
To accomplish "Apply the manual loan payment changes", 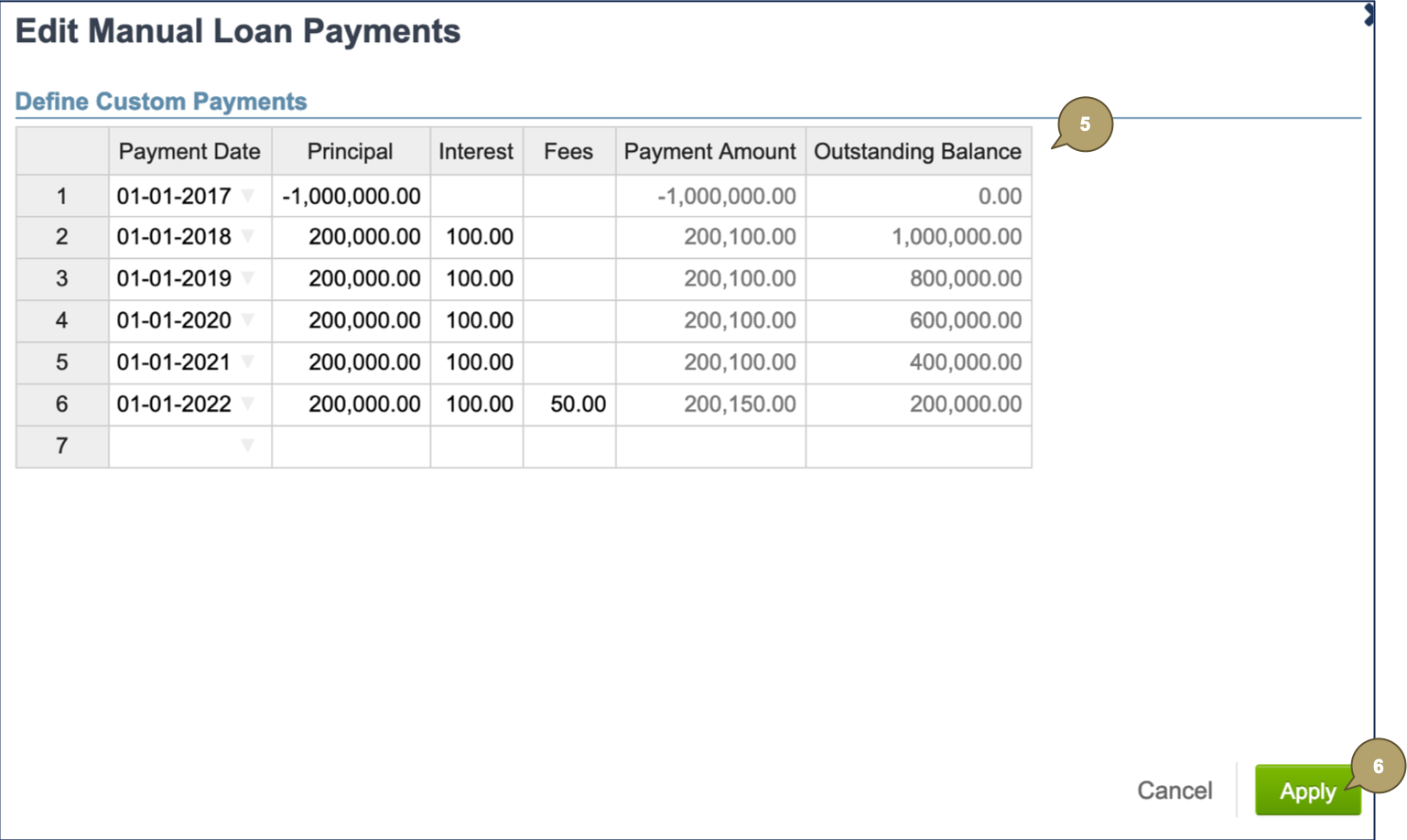I will pyautogui.click(x=1307, y=791).
